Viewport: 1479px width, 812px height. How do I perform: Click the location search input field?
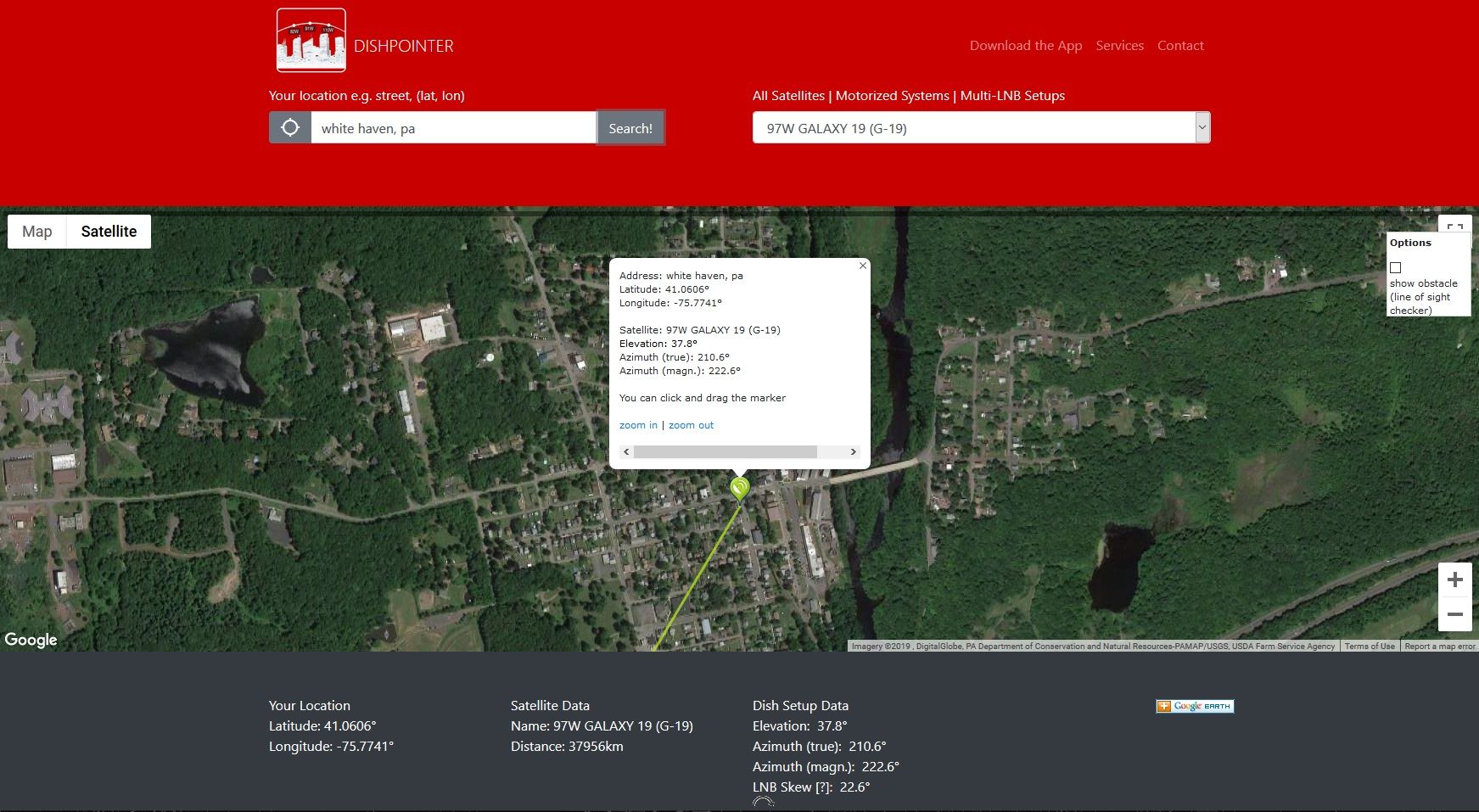(x=453, y=128)
